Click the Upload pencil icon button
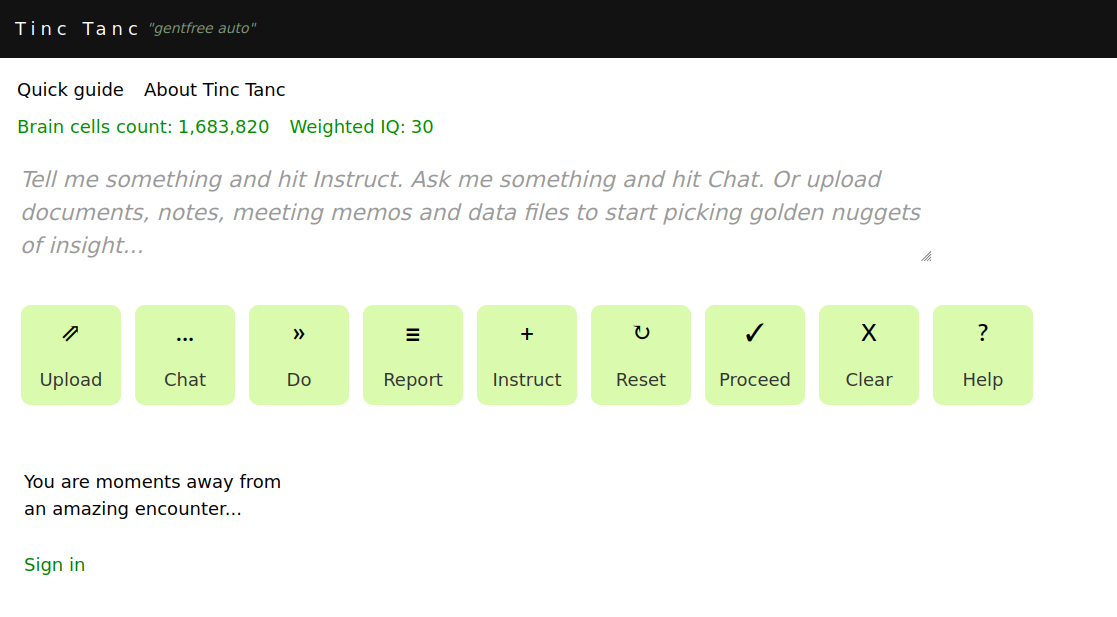1117x617 pixels. 71,355
